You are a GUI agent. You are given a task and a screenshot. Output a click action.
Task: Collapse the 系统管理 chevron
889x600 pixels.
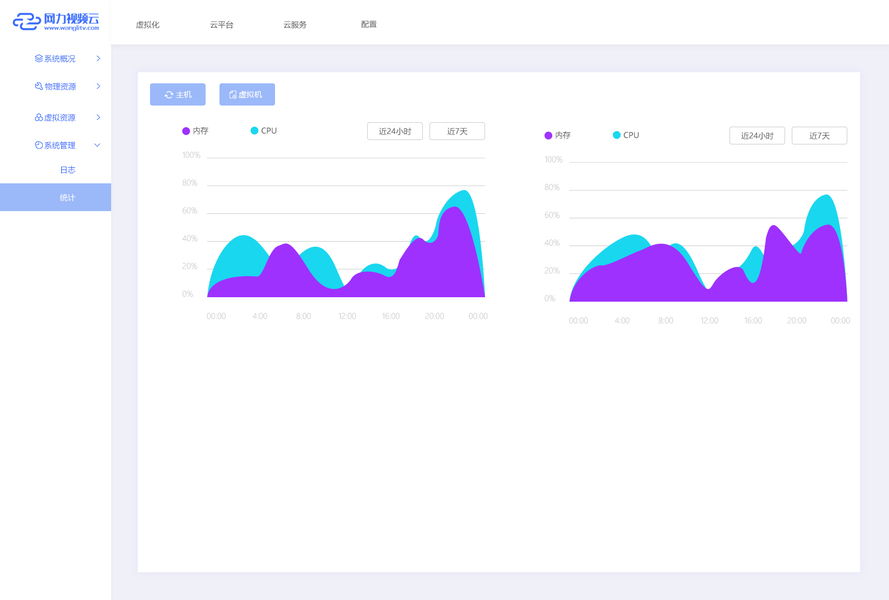[x=98, y=145]
